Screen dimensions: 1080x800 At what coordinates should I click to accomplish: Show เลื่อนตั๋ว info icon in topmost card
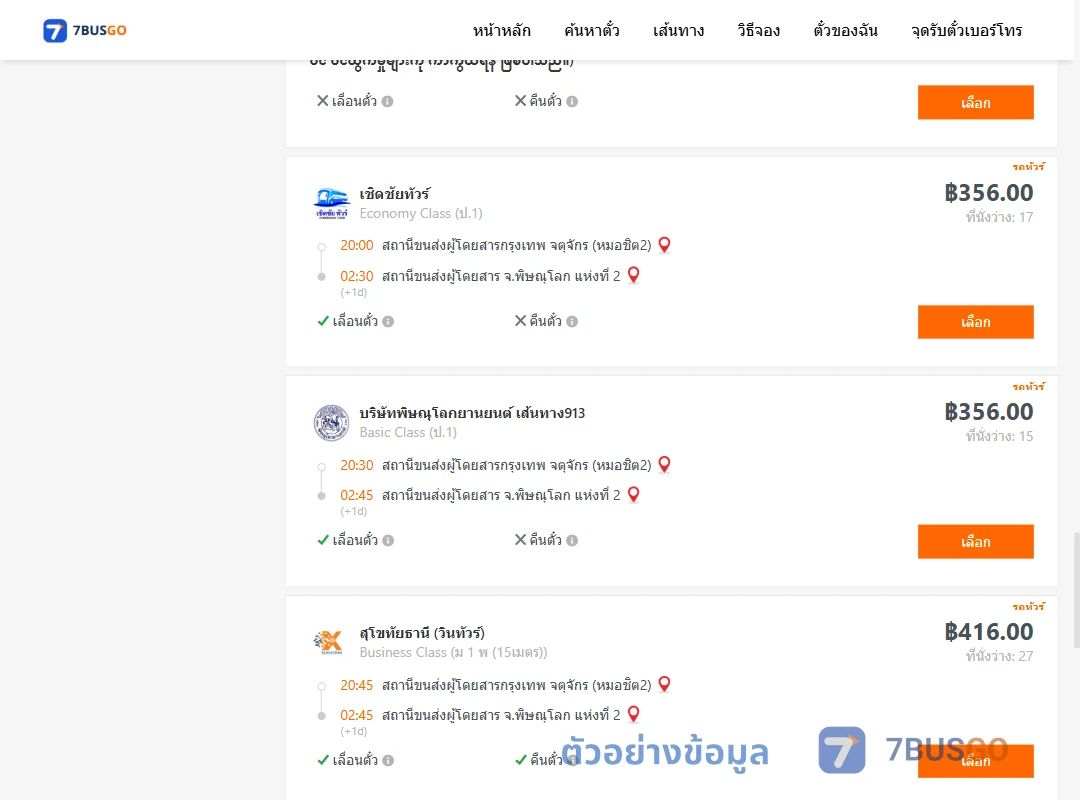pyautogui.click(x=388, y=101)
